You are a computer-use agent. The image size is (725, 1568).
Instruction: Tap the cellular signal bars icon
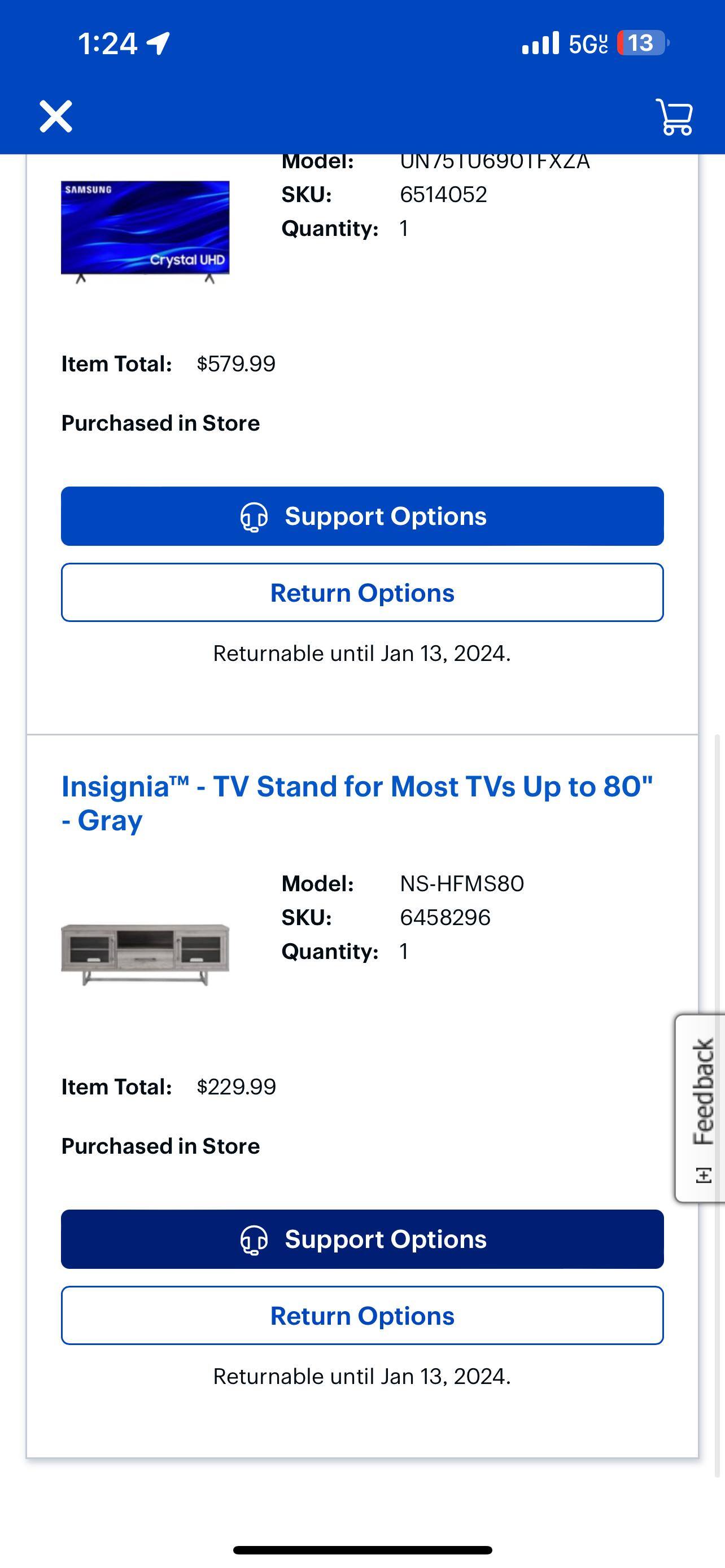(540, 43)
